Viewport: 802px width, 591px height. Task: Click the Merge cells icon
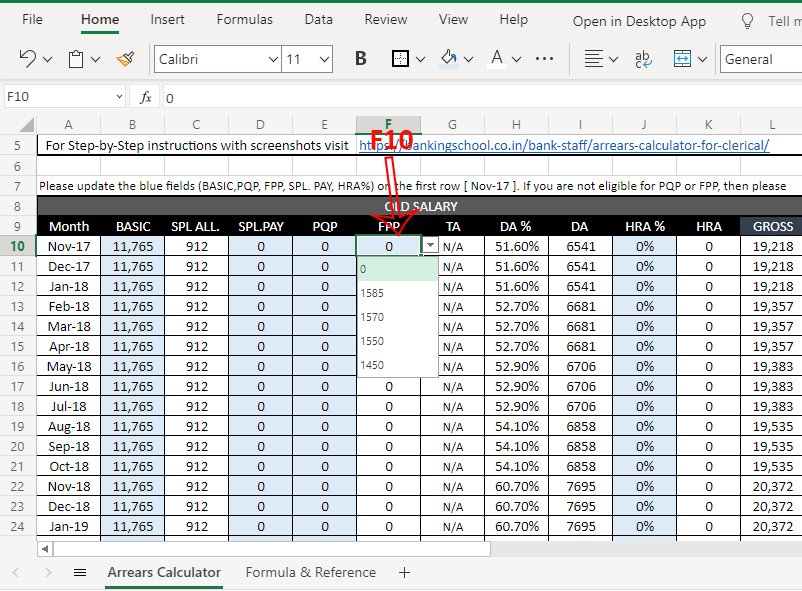[x=683, y=59]
